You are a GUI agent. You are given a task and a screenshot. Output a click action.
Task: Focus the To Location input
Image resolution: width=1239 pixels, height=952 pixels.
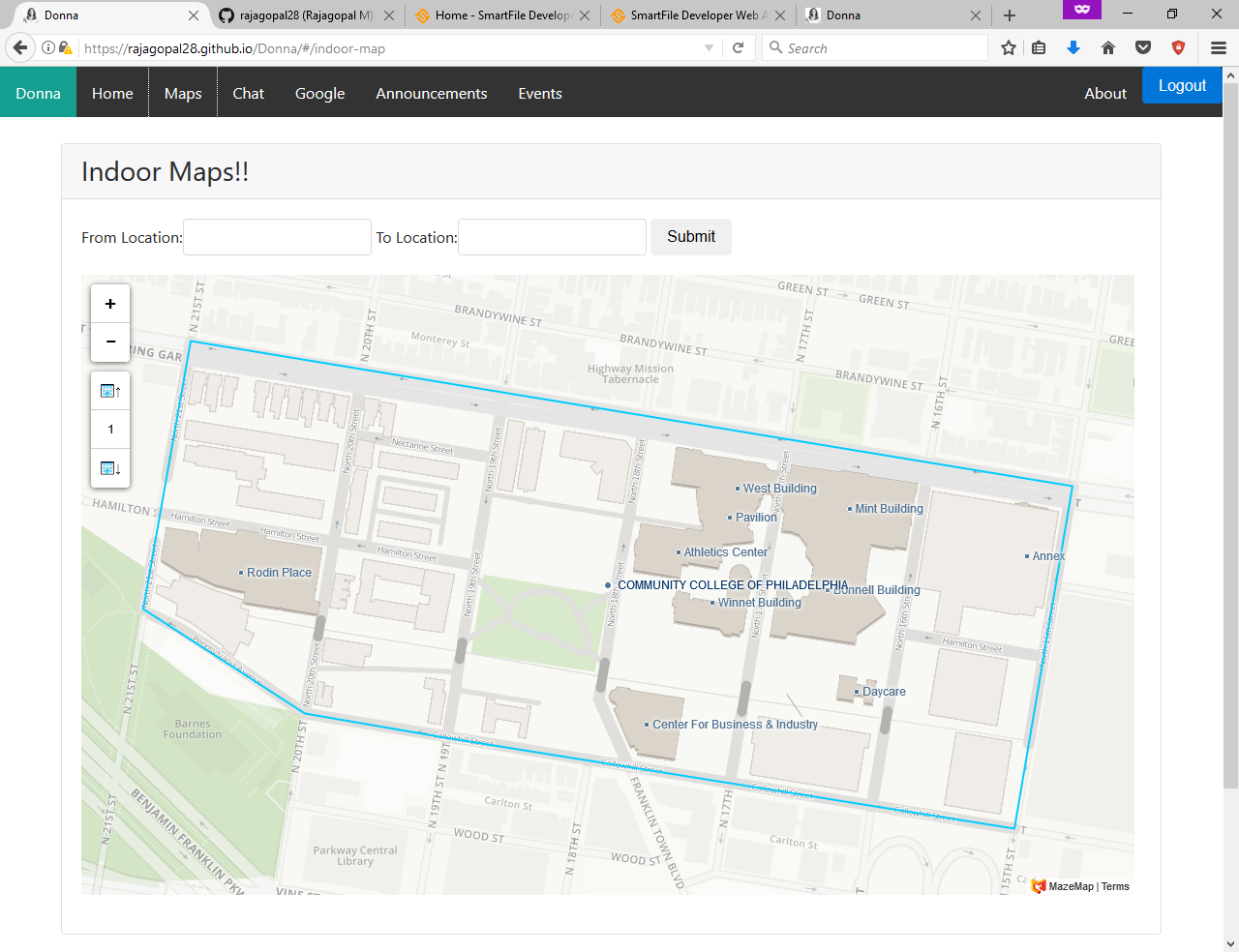[552, 237]
